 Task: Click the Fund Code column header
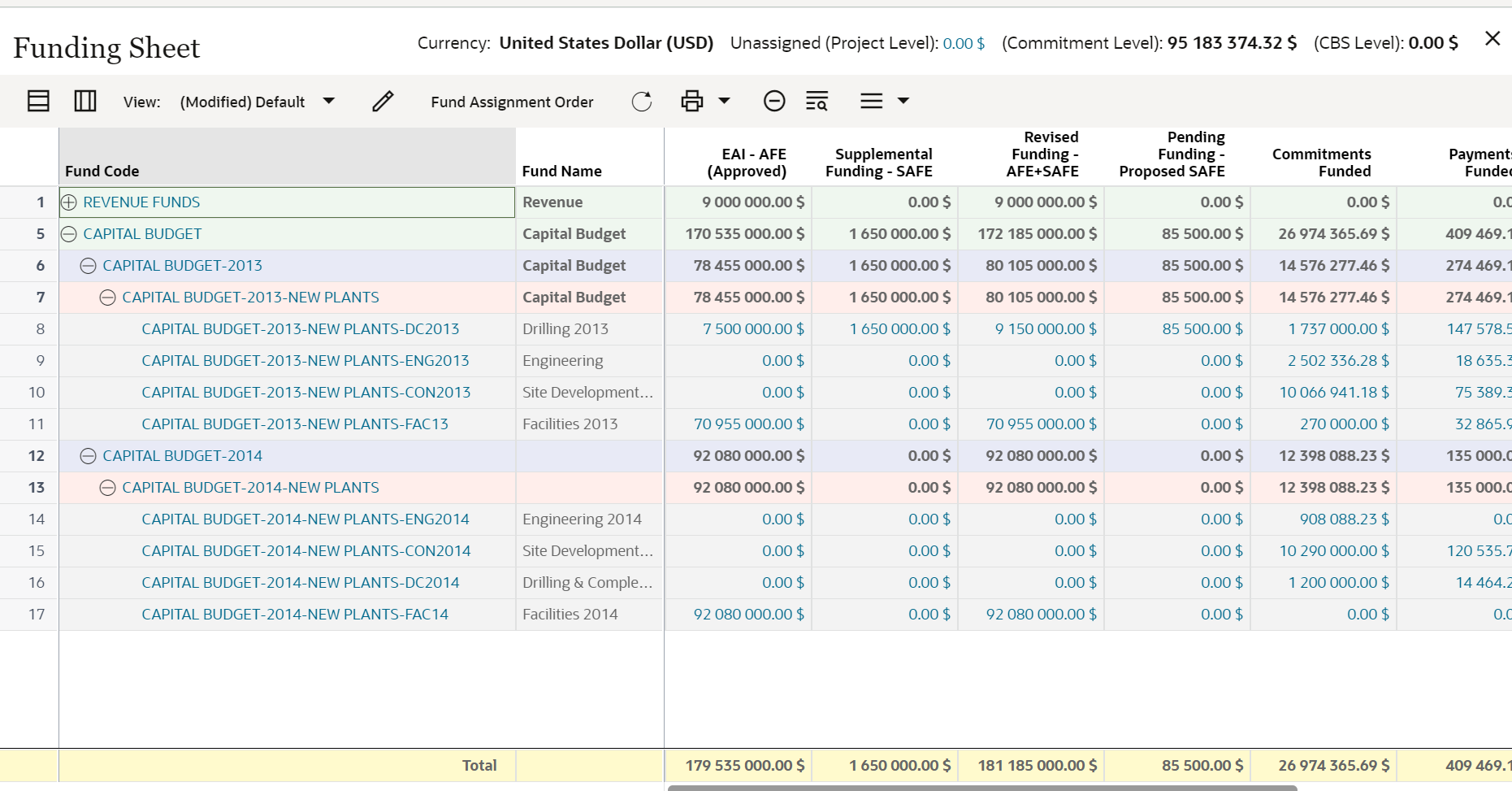[102, 171]
